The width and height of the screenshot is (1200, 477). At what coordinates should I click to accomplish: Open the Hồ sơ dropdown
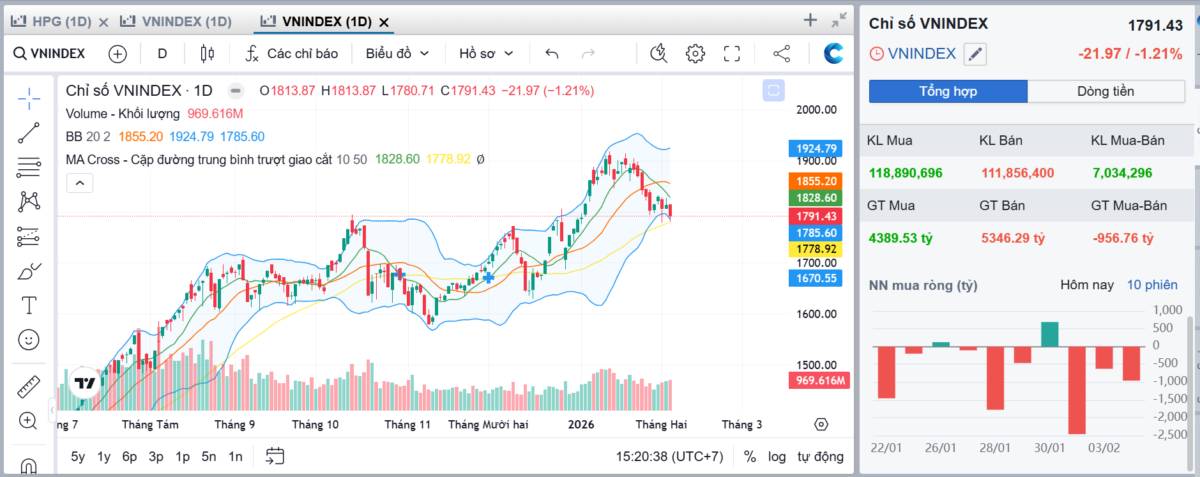[x=486, y=53]
